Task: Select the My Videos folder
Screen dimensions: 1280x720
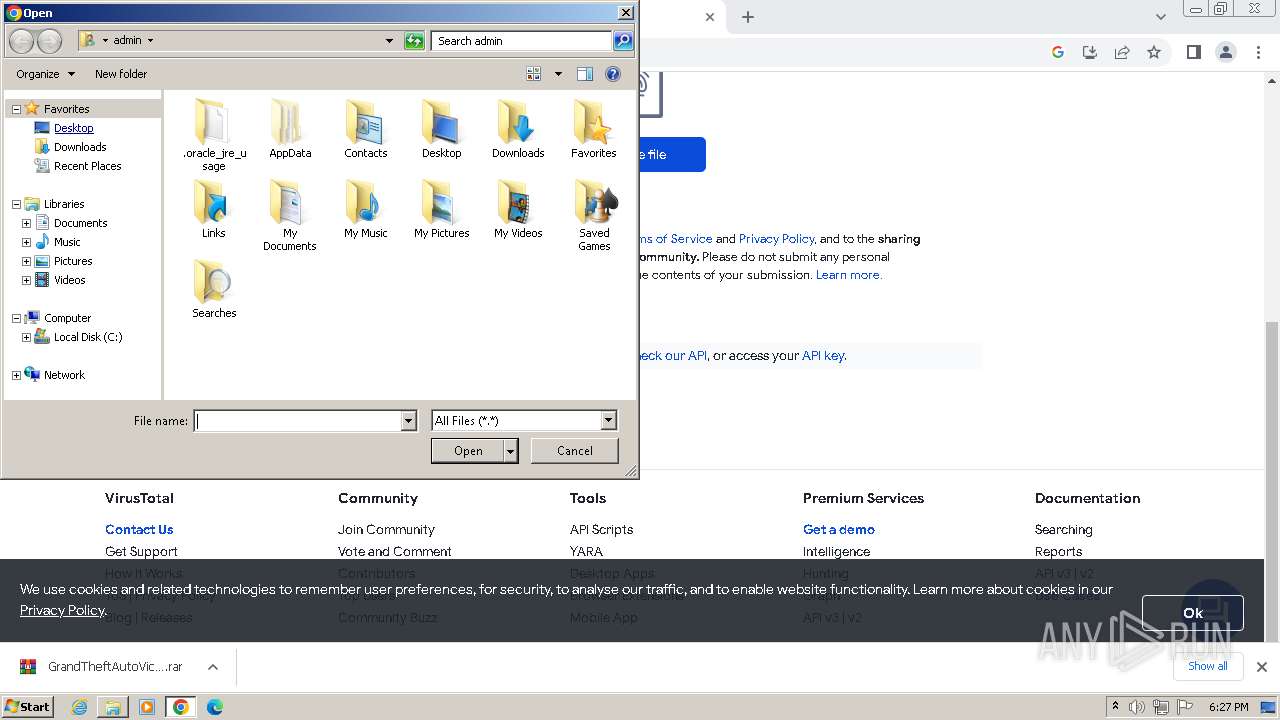Action: 518,208
